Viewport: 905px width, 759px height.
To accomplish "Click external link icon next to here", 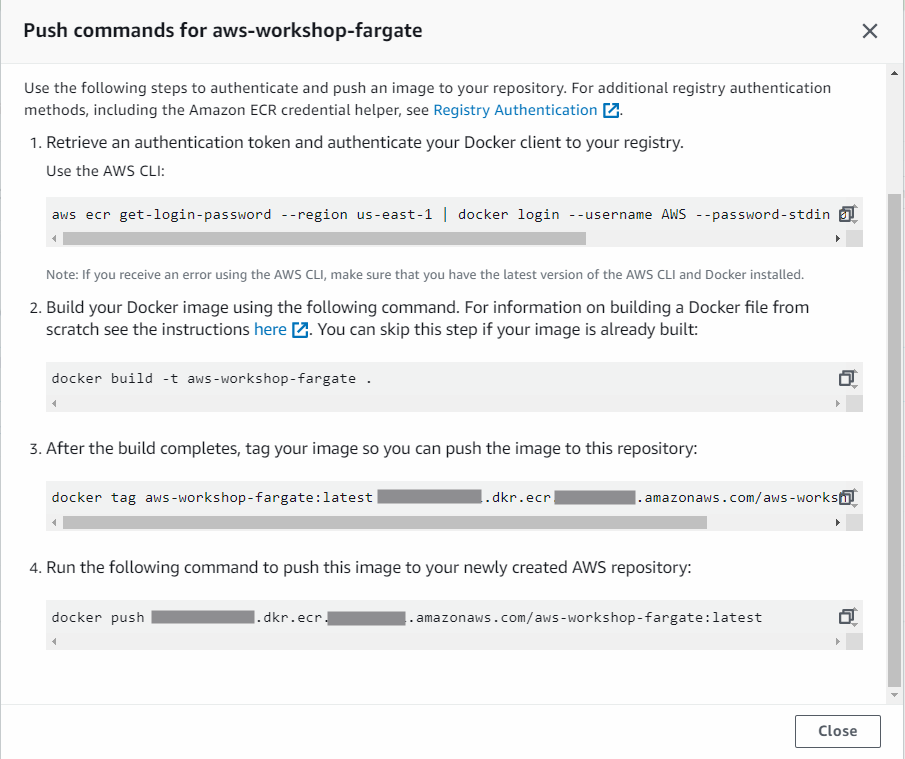I will [300, 330].
